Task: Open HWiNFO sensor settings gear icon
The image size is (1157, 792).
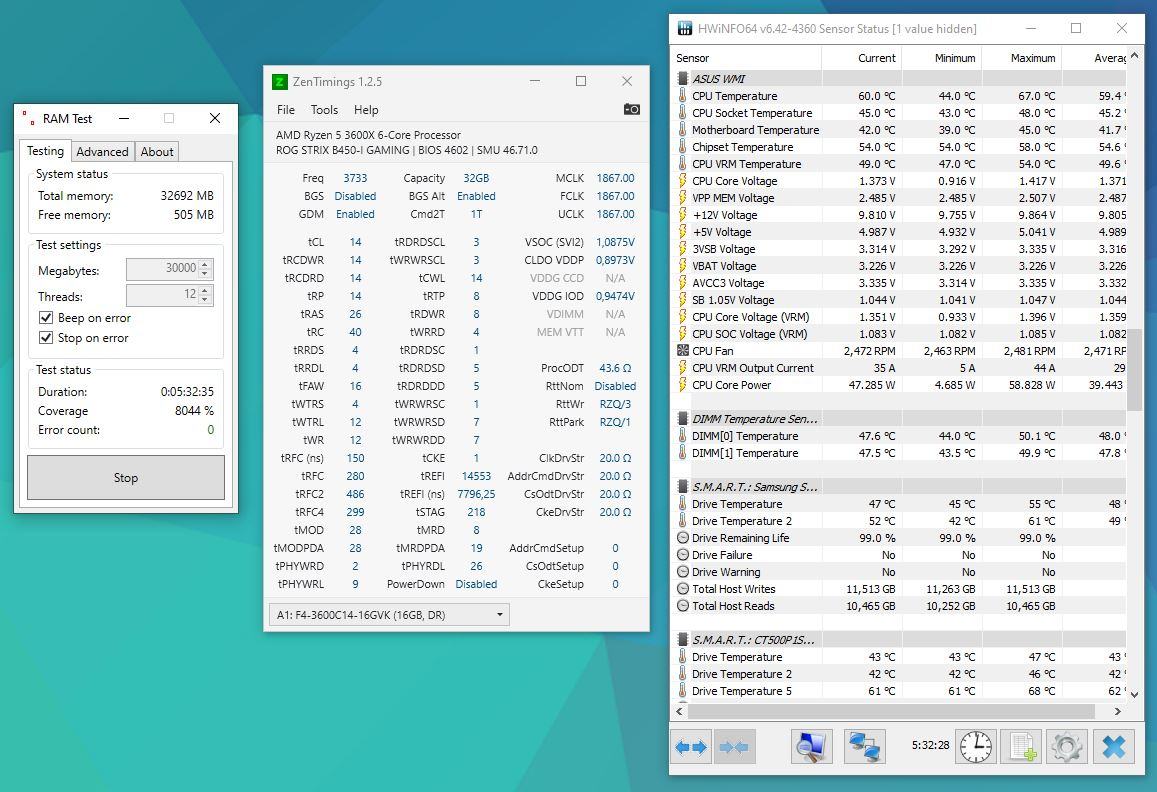Action: [1067, 746]
